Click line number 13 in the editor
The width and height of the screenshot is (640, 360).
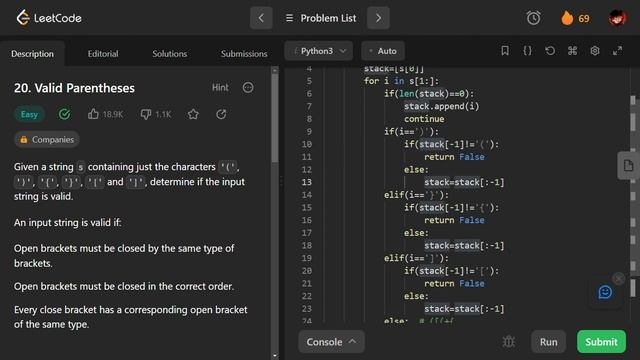click(307, 182)
